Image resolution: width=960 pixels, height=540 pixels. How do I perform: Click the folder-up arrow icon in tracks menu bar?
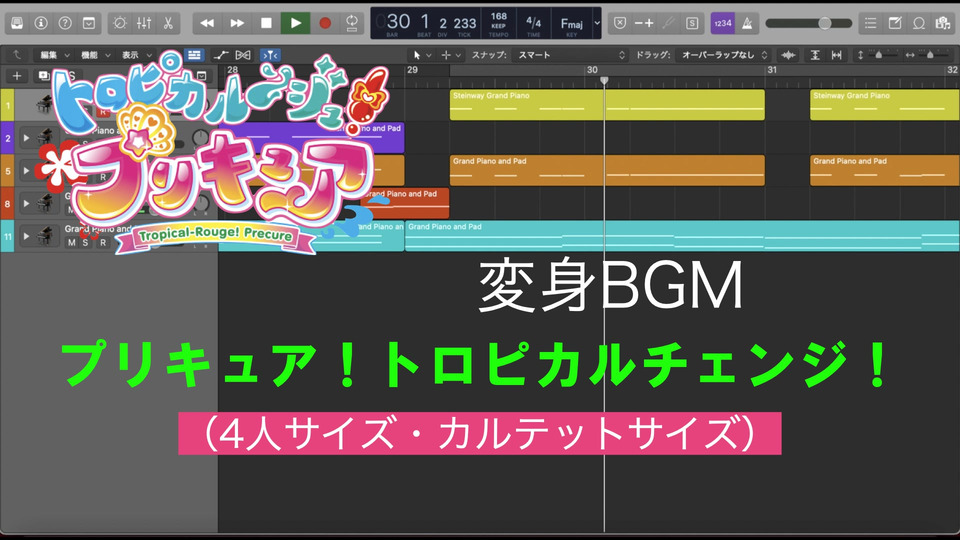[x=17, y=55]
